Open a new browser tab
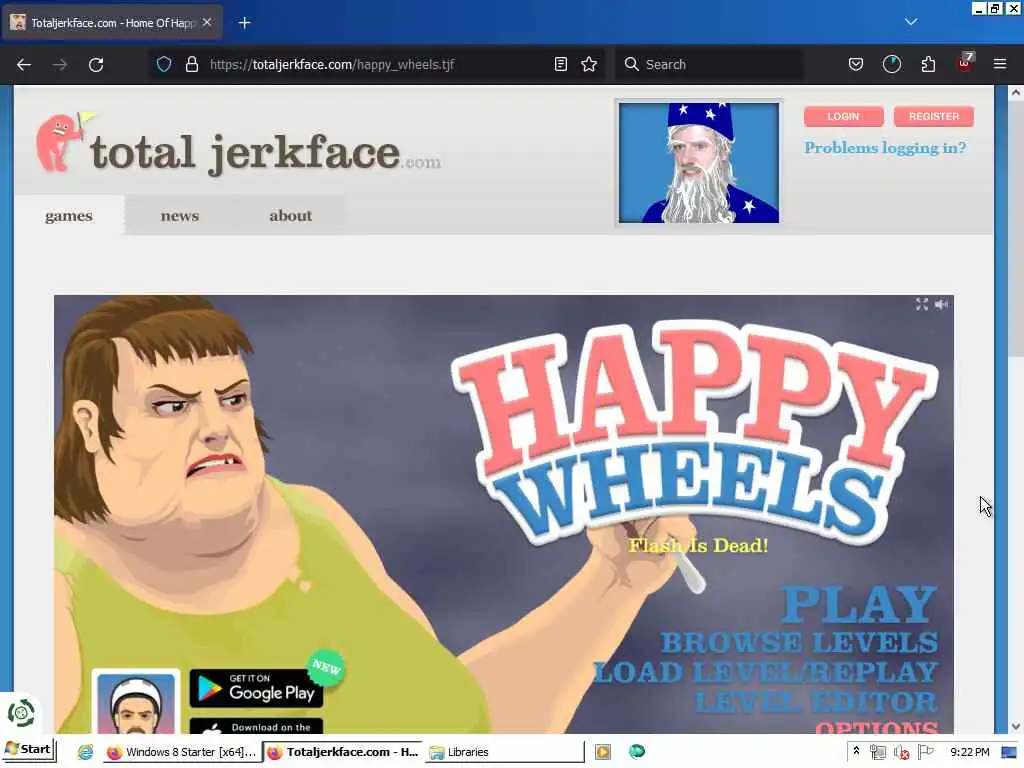This screenshot has height=768, width=1024. click(244, 23)
